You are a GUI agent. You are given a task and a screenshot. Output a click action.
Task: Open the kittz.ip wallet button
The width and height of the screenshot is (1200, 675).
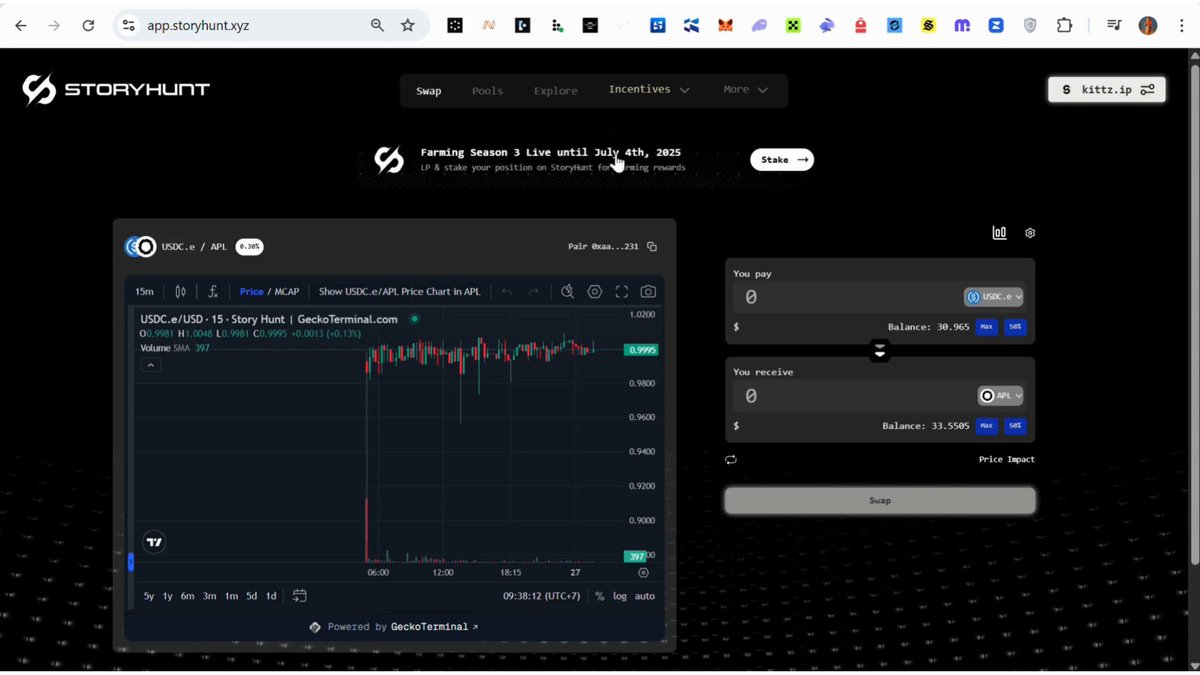pyautogui.click(x=1106, y=90)
